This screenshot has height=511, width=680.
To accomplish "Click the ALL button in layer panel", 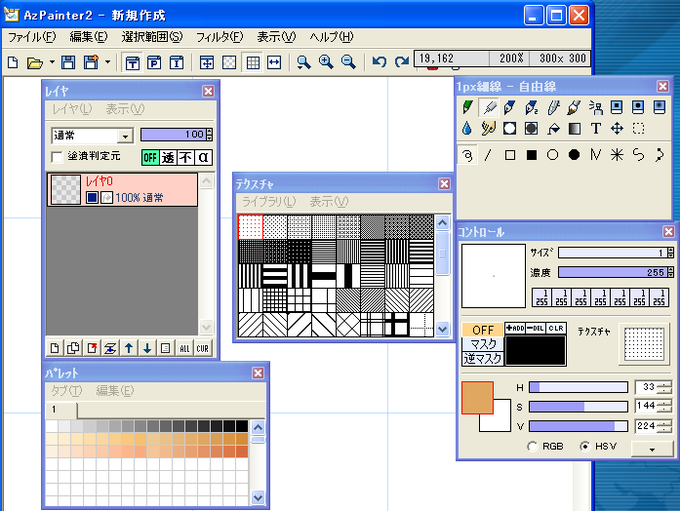I will point(184,348).
